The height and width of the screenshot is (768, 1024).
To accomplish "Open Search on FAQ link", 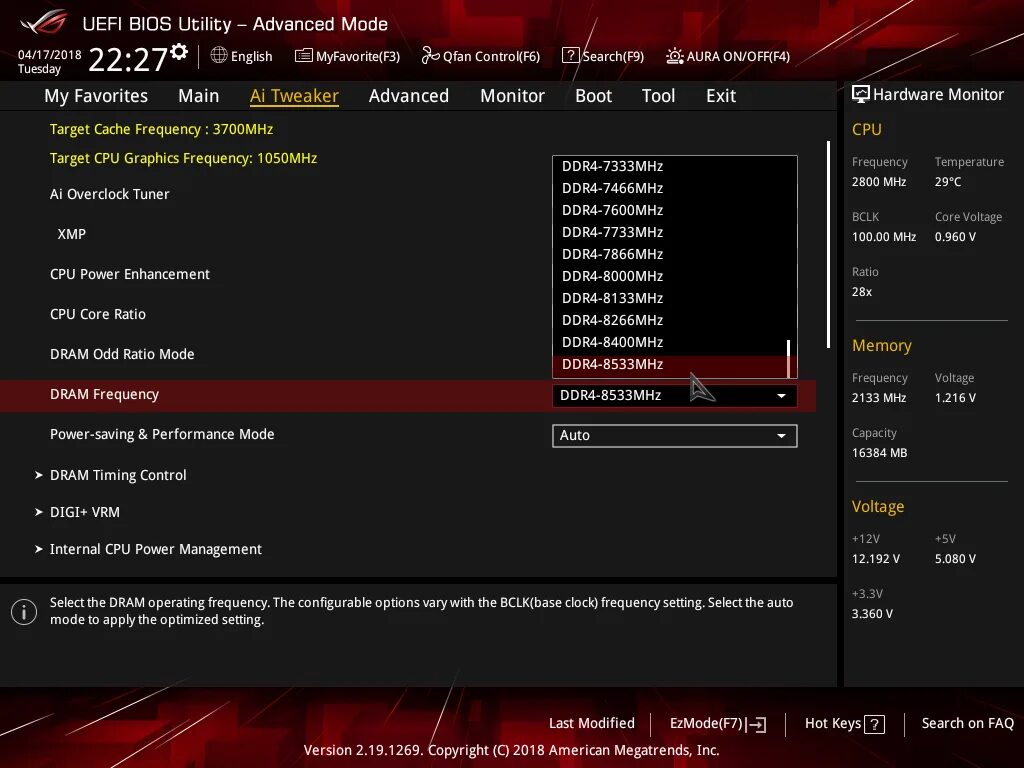I will tap(967, 724).
